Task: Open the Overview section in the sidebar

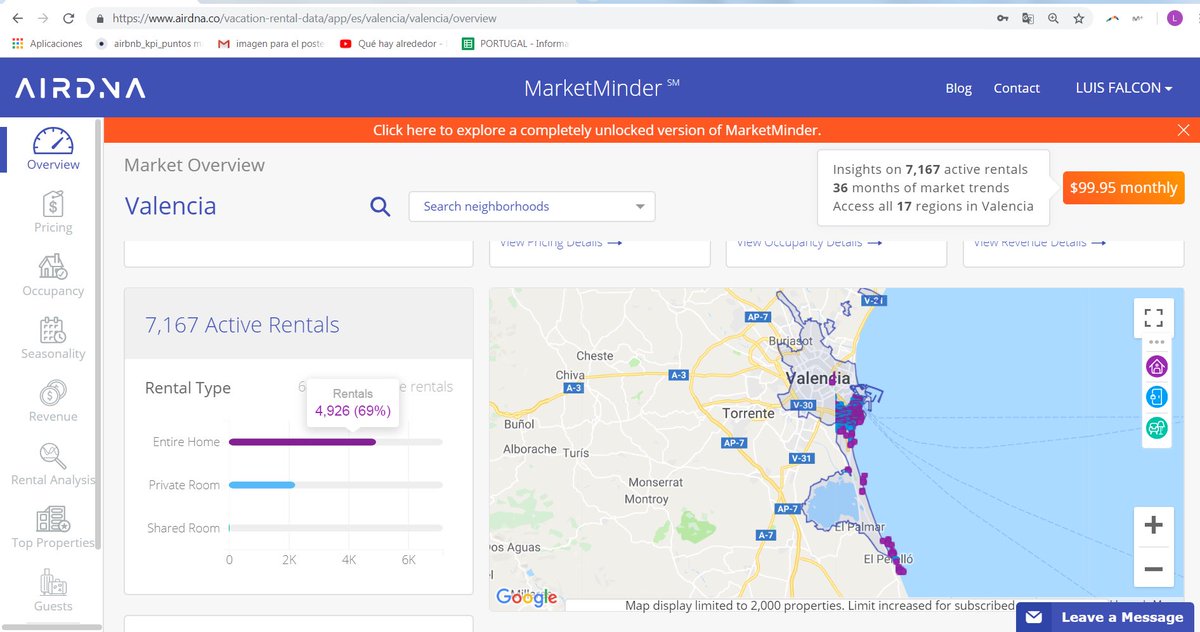Action: point(53,148)
